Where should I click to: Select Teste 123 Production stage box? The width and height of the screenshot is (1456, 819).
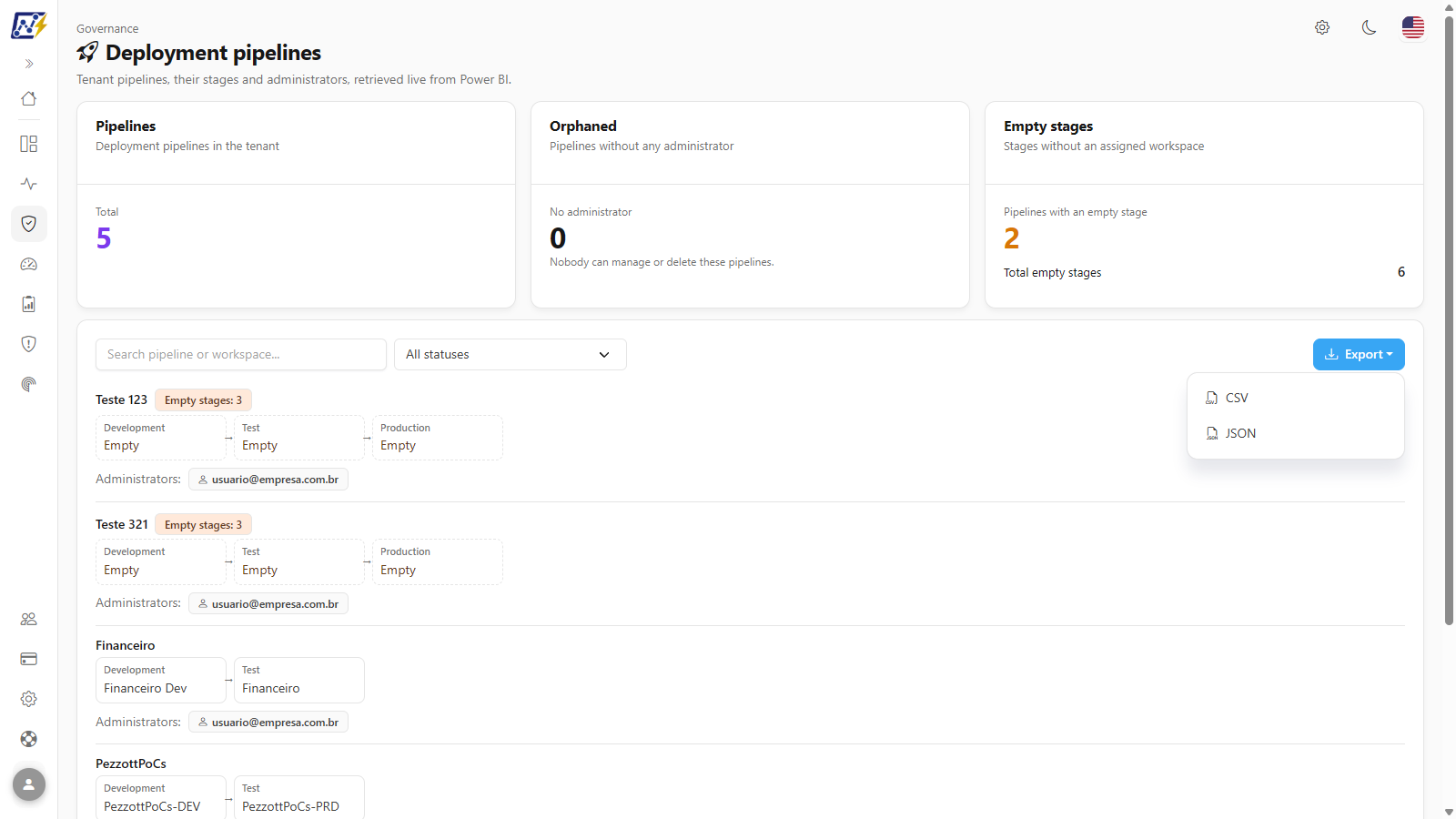click(x=438, y=438)
